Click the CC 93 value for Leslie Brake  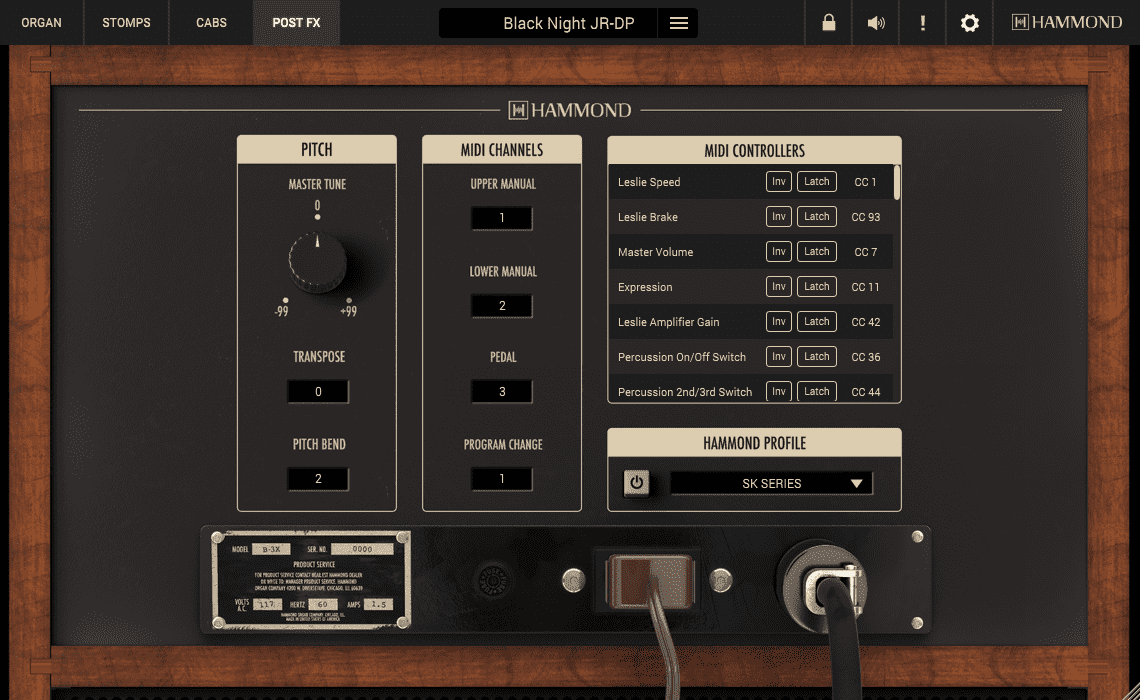click(x=865, y=217)
